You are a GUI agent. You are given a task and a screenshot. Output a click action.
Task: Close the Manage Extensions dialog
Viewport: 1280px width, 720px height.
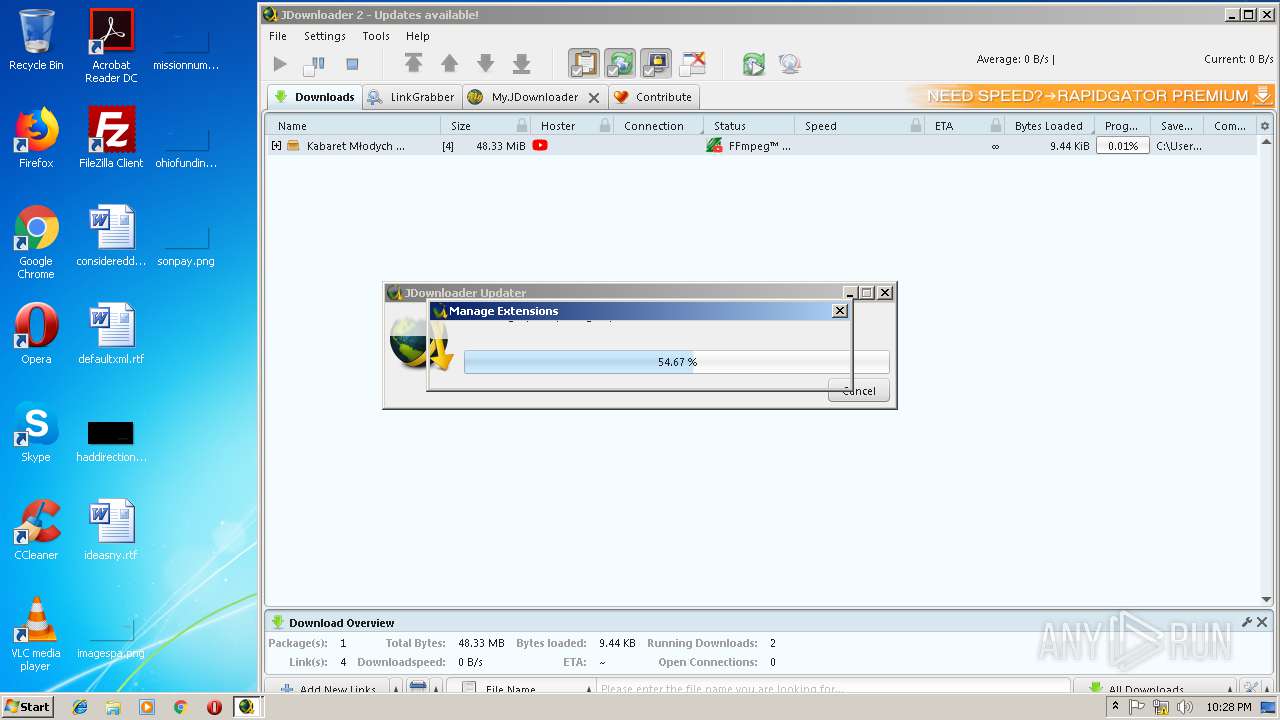tap(840, 311)
